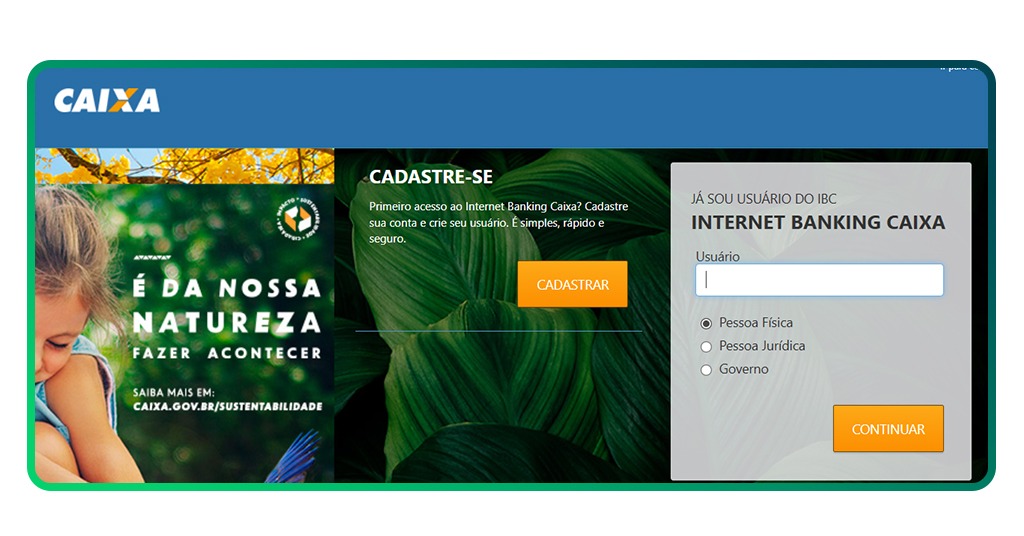Image resolution: width=1024 pixels, height=536 pixels.
Task: Click the 'Primeiro acesso ao Internet Banking' paragraph
Action: coord(498,223)
